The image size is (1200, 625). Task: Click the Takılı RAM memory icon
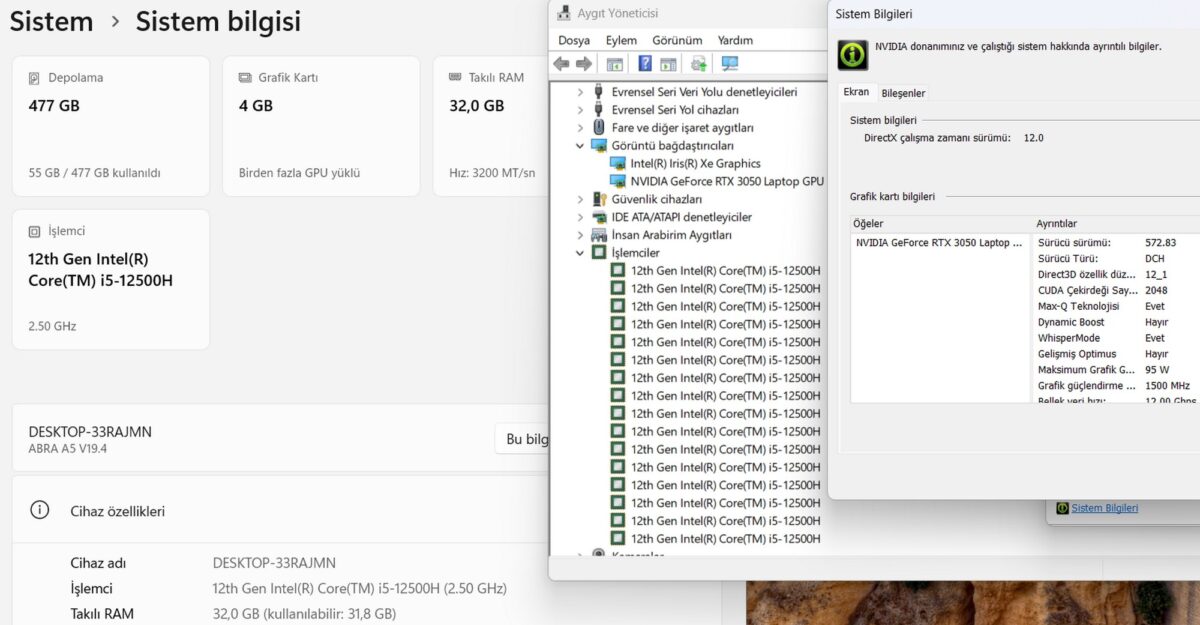pyautogui.click(x=455, y=78)
